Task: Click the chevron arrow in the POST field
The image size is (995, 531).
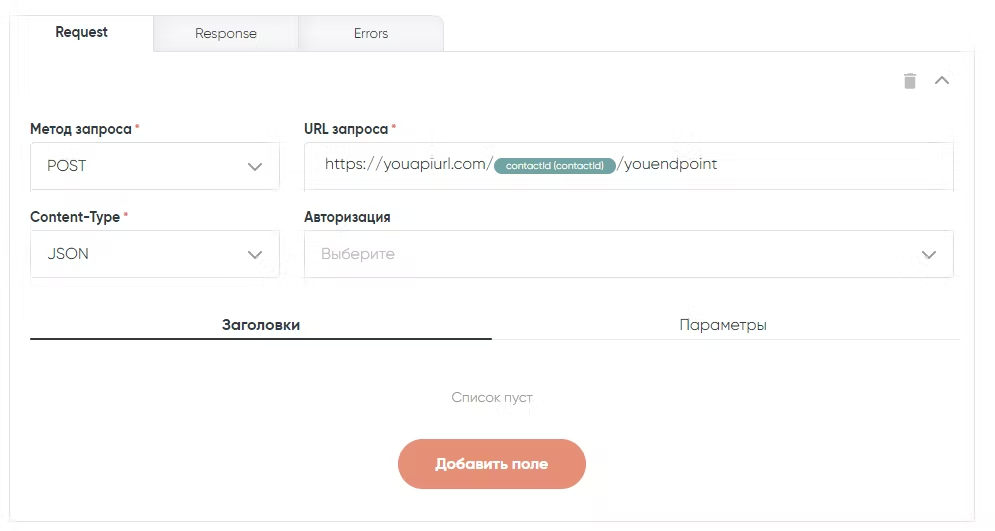Action: tap(255, 167)
